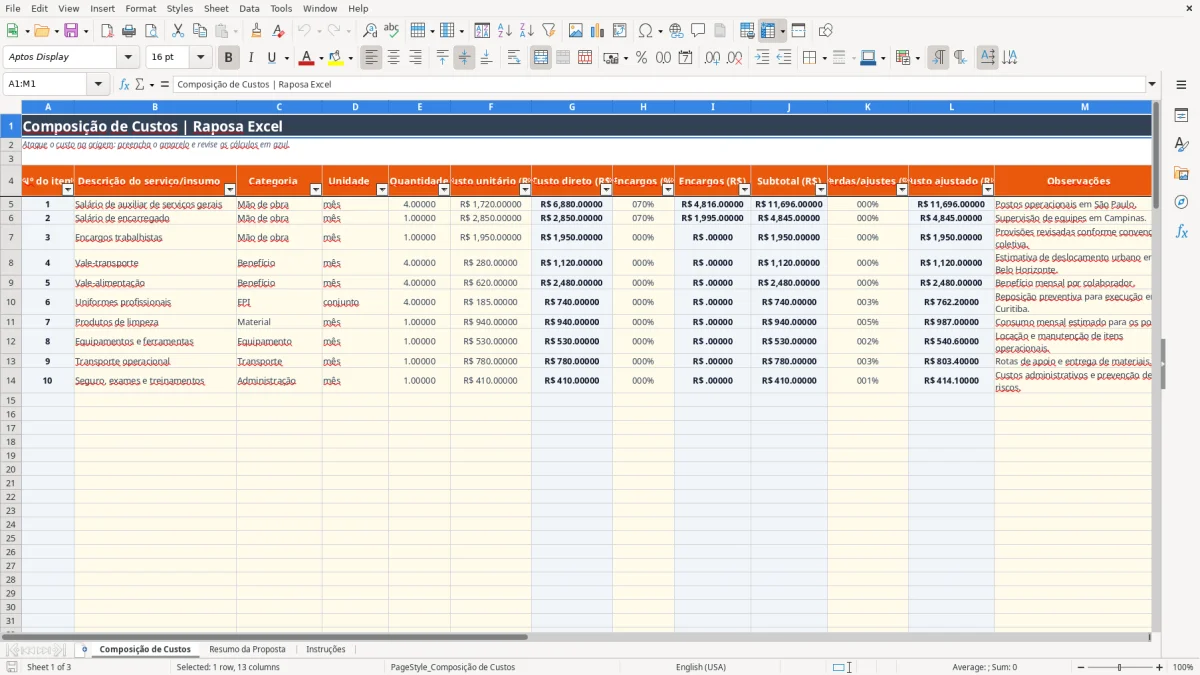1200x675 pixels.
Task: Format as percent
Action: [642, 58]
